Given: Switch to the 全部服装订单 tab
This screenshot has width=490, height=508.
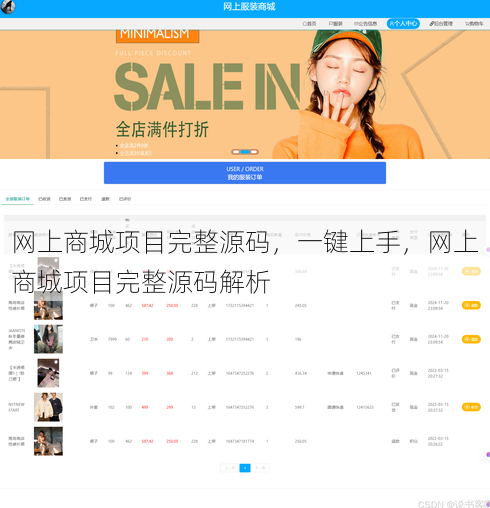Looking at the screenshot, I should click(x=18, y=199).
